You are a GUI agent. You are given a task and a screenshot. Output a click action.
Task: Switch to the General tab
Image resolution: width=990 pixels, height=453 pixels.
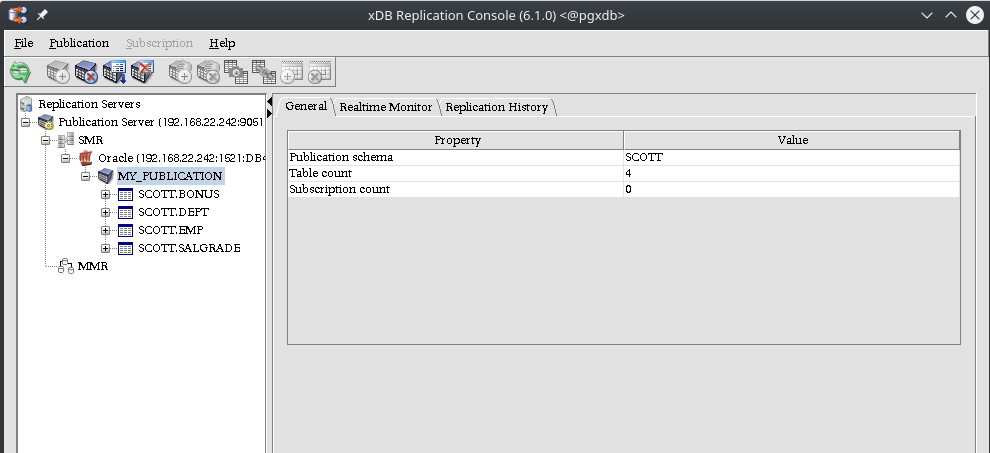(x=306, y=106)
